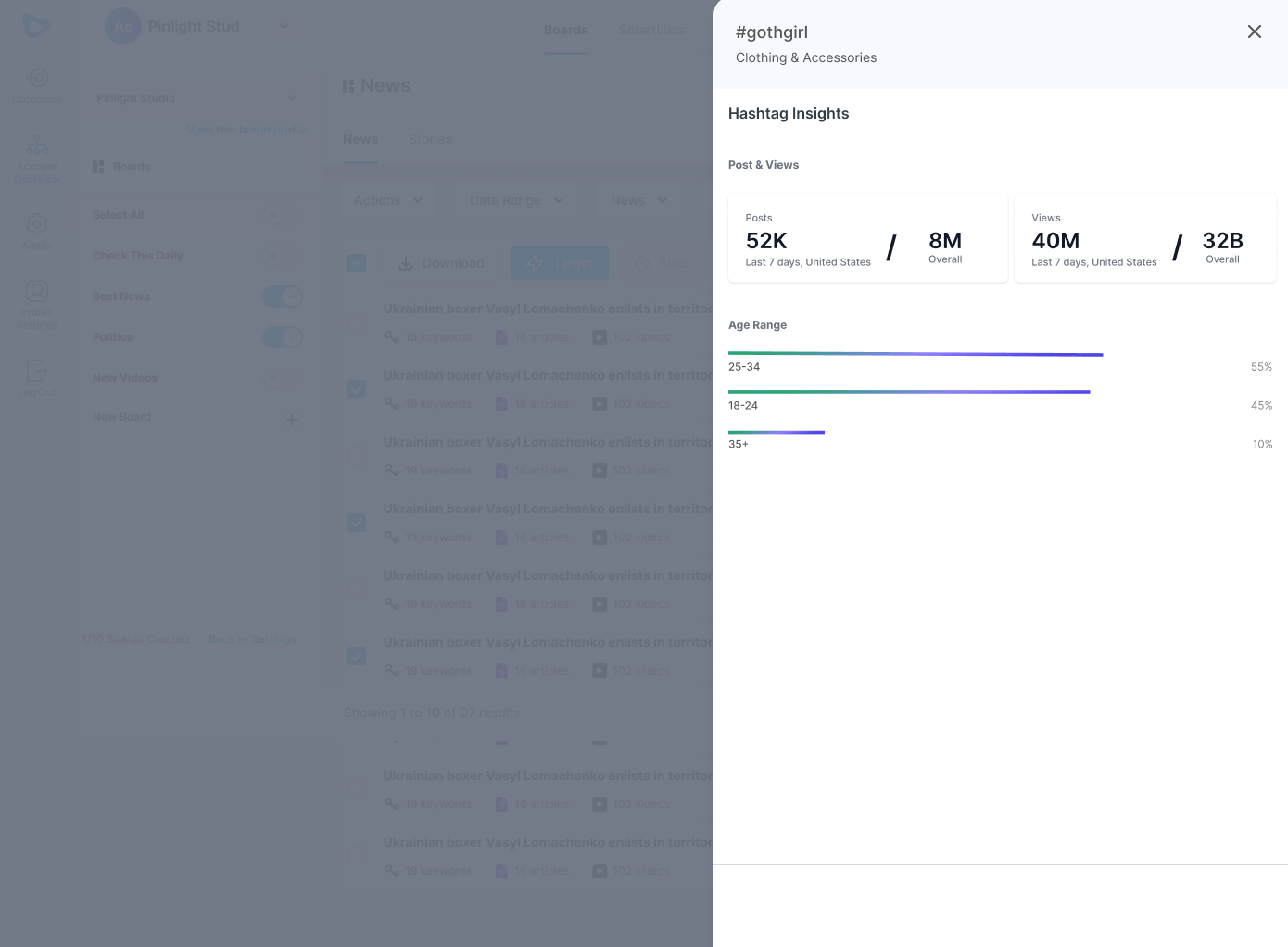The image size is (1288, 947).
Task: Enable the Check This Daily toggle
Action: tap(283, 256)
